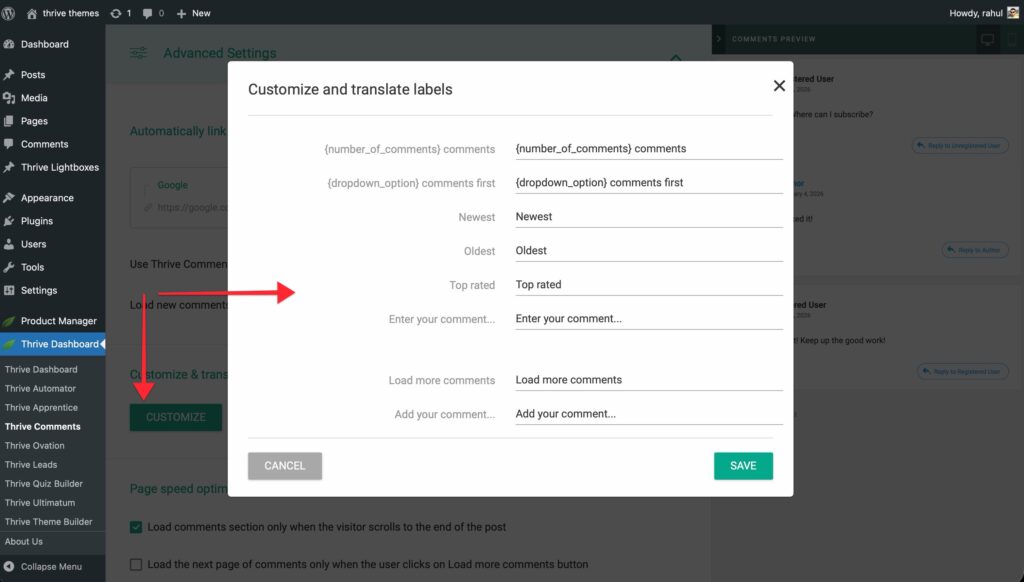Screen dimensions: 1024x582
Task: Open Thrive Leads submenu item
Action: click(x=31, y=465)
